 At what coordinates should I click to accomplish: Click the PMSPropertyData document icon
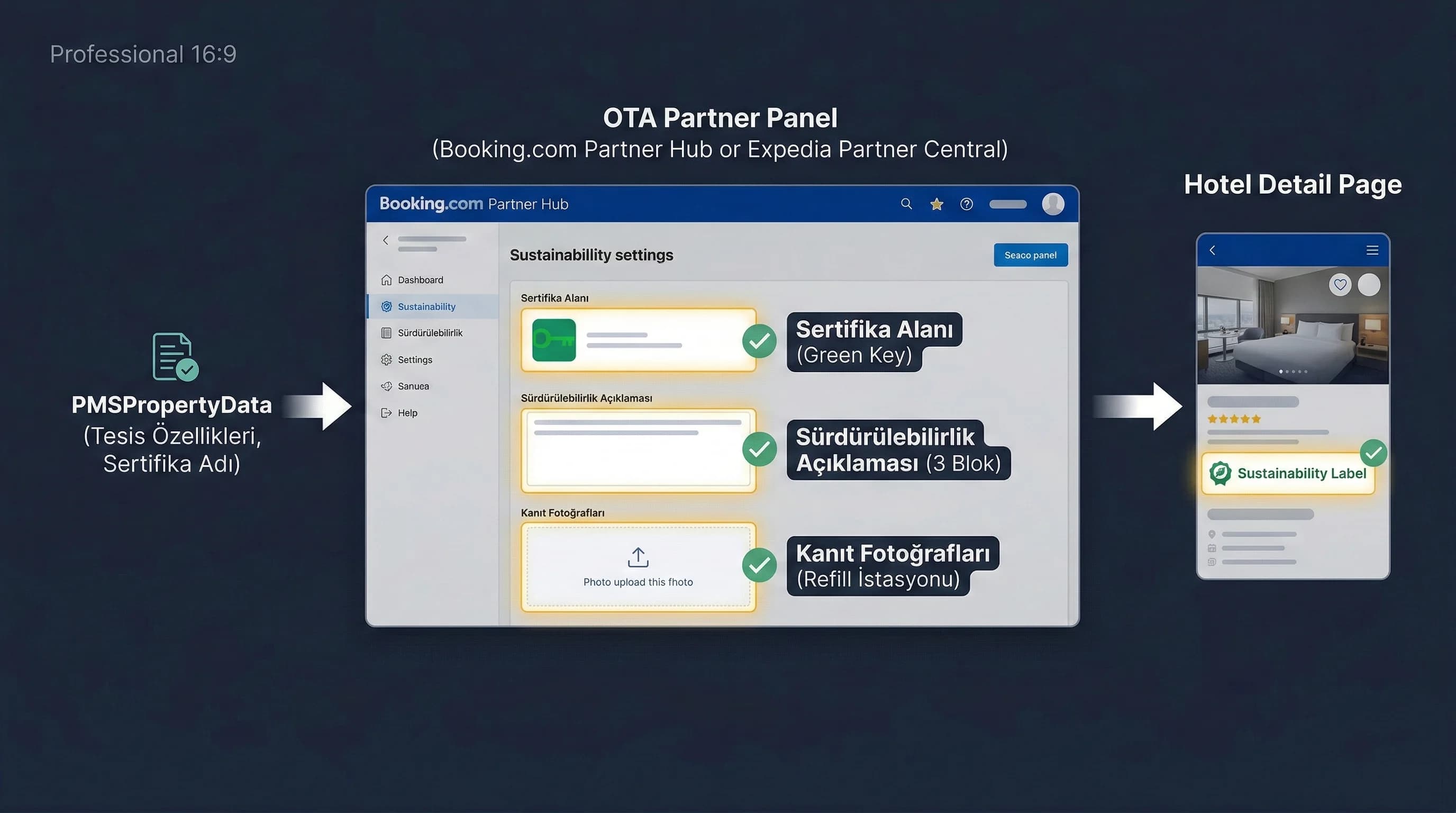[175, 357]
